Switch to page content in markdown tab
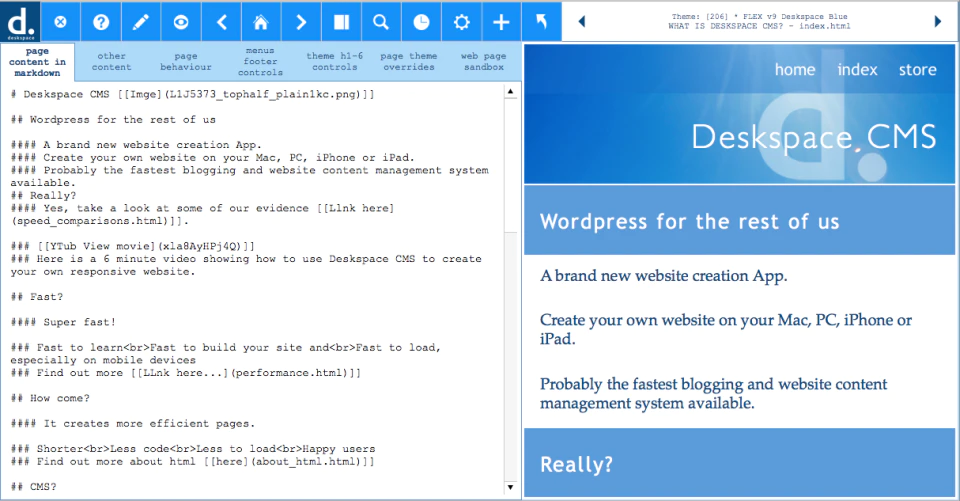The height and width of the screenshot is (501, 960). tap(37, 62)
